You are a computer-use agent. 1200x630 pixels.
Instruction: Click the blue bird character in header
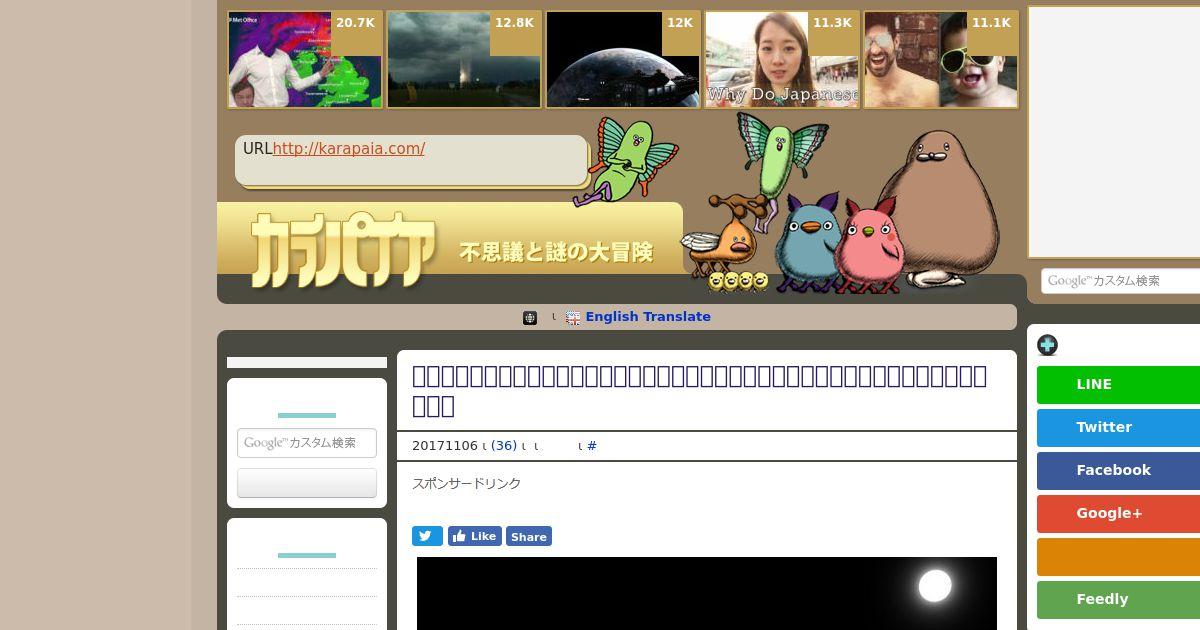(808, 241)
